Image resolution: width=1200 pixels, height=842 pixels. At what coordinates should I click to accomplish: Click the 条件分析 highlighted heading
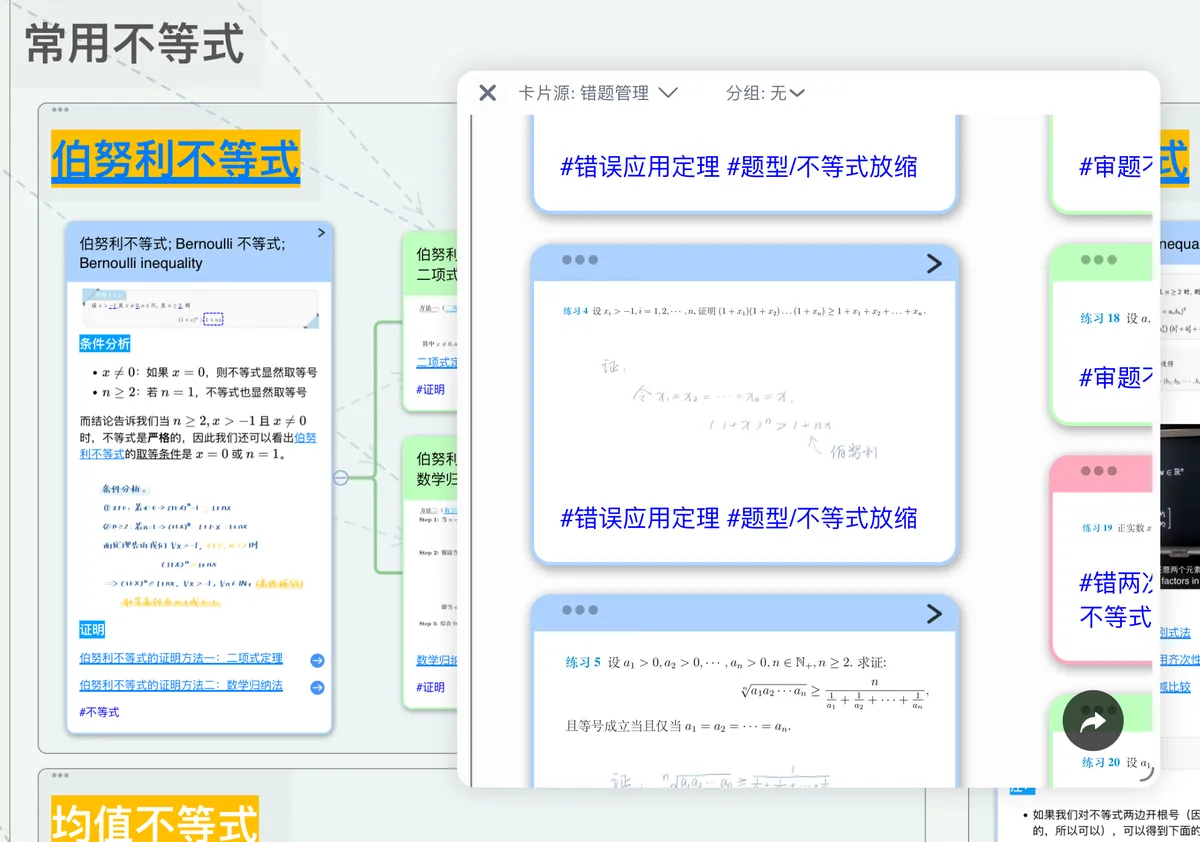[x=105, y=344]
